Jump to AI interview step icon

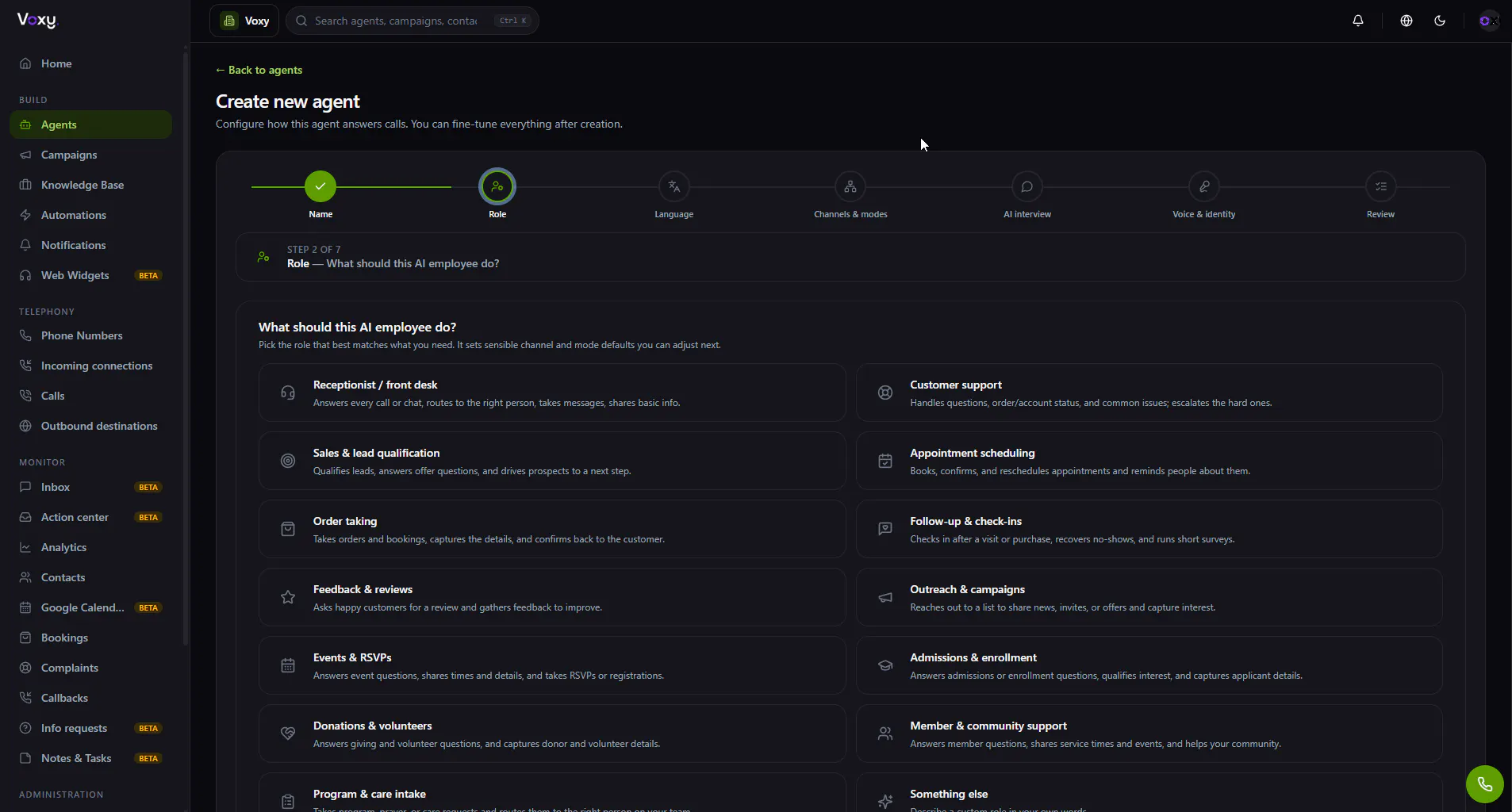1027,186
